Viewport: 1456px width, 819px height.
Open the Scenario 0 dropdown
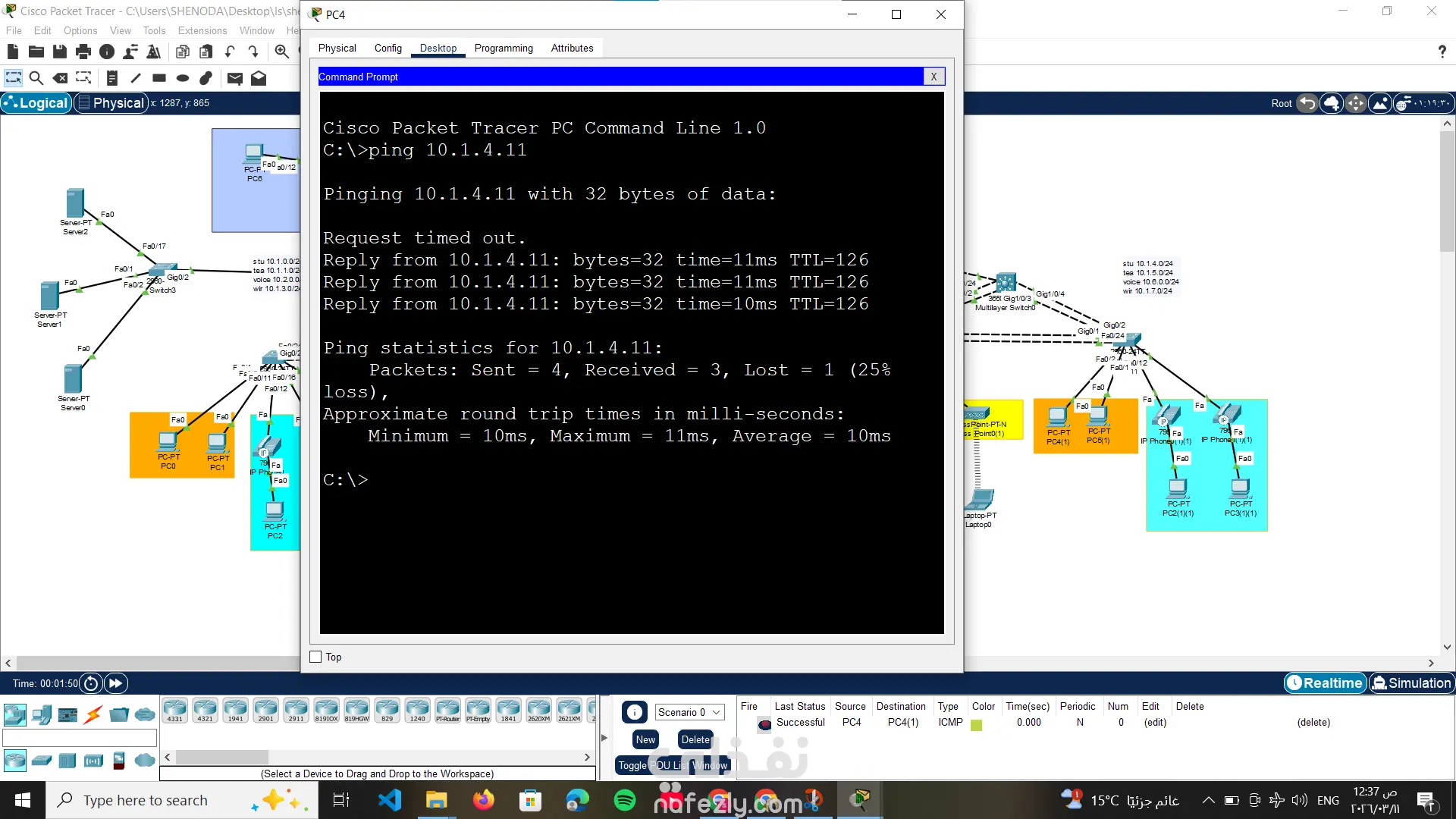pos(689,712)
